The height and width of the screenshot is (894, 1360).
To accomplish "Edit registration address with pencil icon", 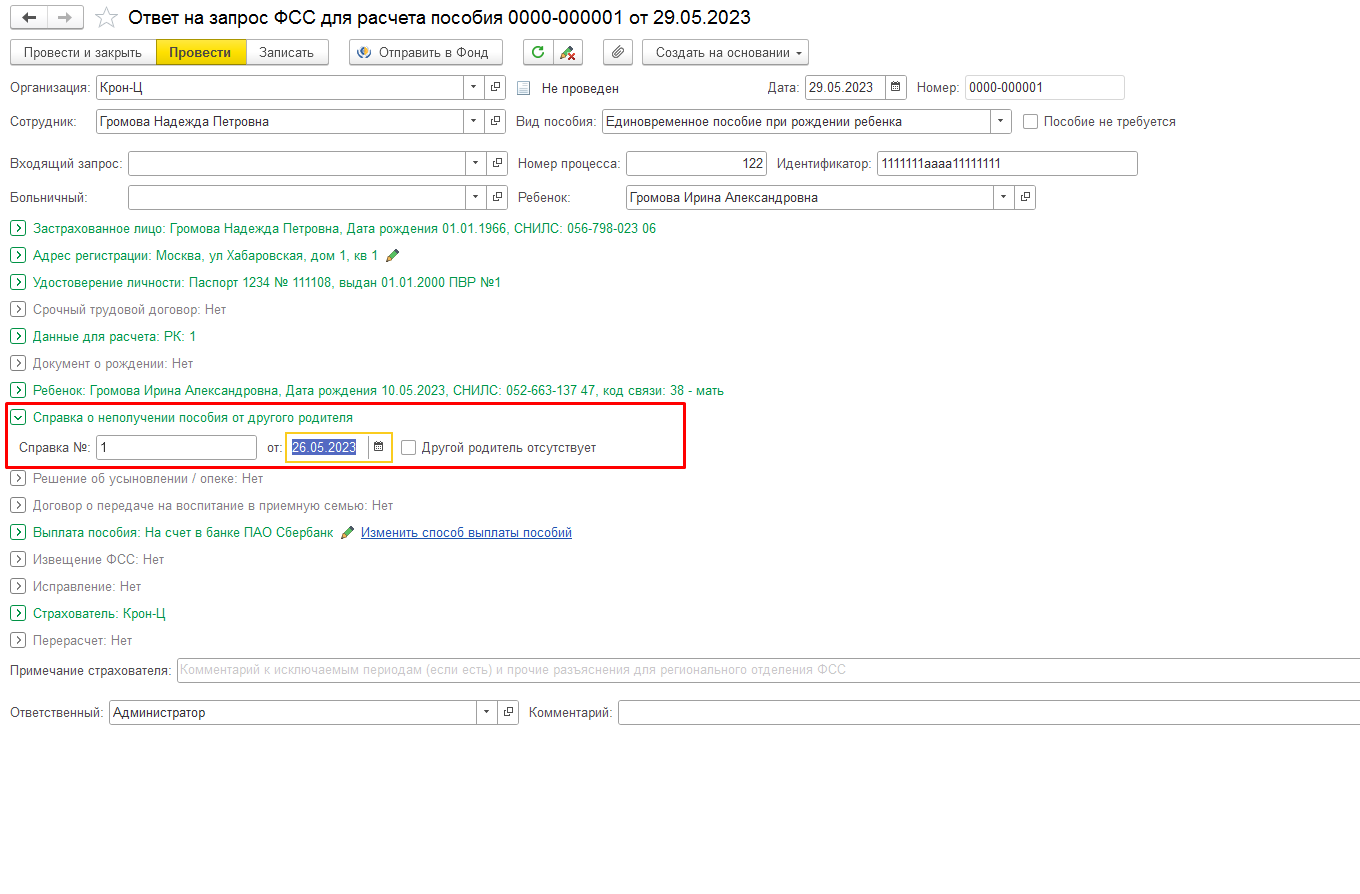I will [x=392, y=256].
